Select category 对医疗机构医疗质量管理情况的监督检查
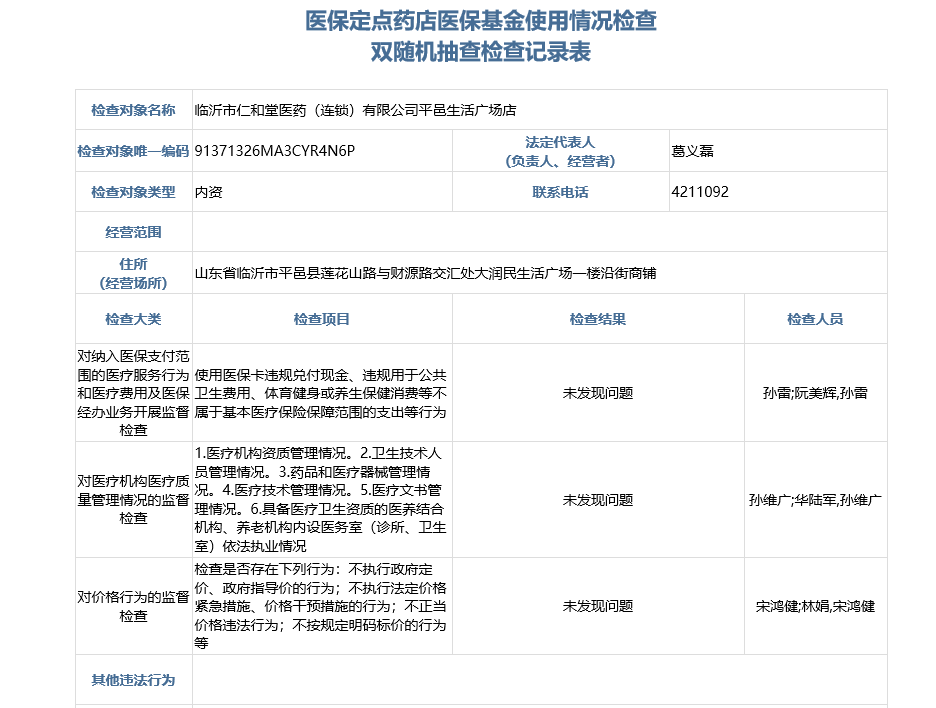936x708 pixels. [x=133, y=500]
